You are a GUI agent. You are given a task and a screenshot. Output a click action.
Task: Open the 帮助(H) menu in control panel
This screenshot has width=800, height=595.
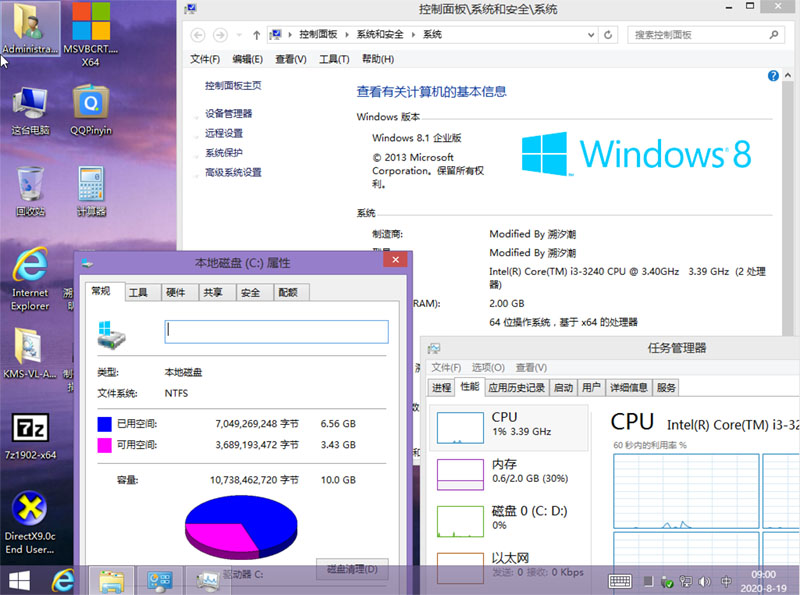378,59
